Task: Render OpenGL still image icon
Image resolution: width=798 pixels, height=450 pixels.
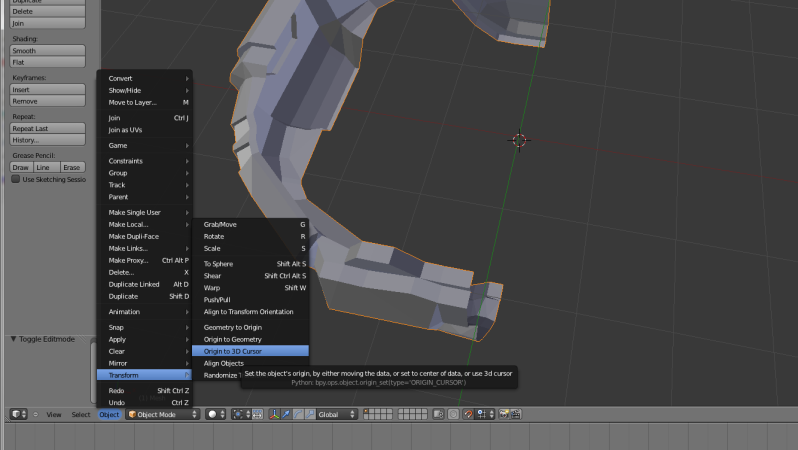Action: coord(504,414)
